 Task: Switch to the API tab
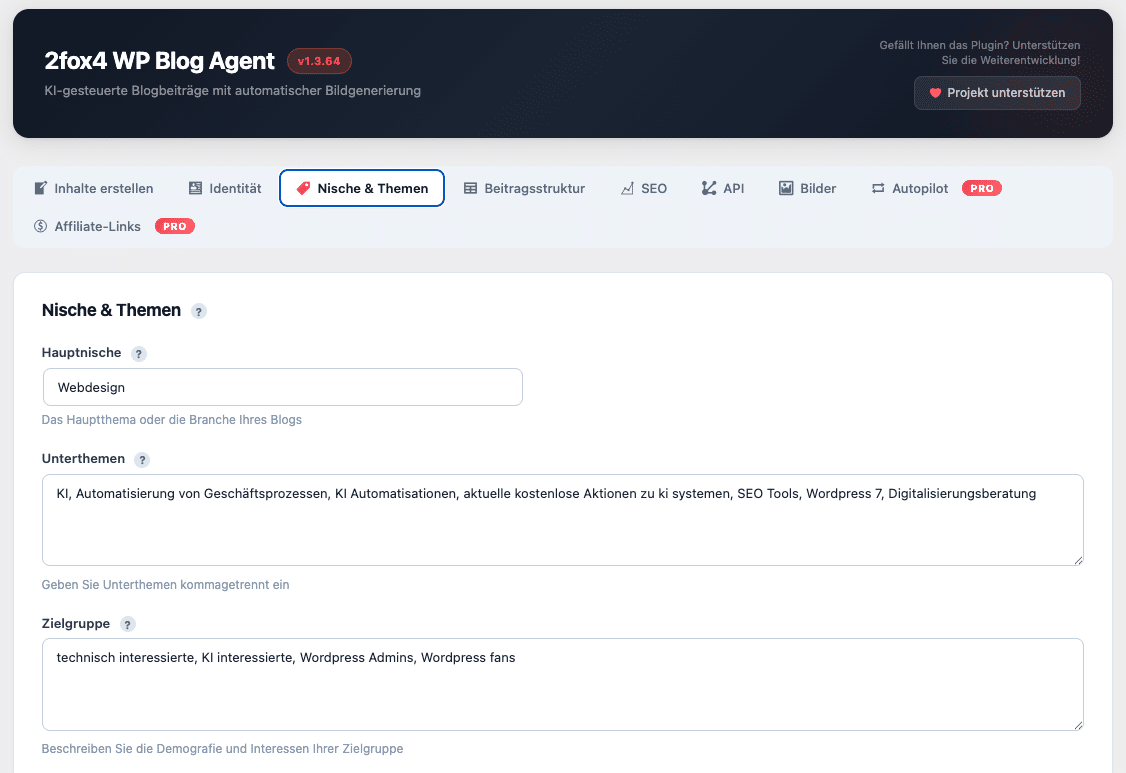click(722, 188)
